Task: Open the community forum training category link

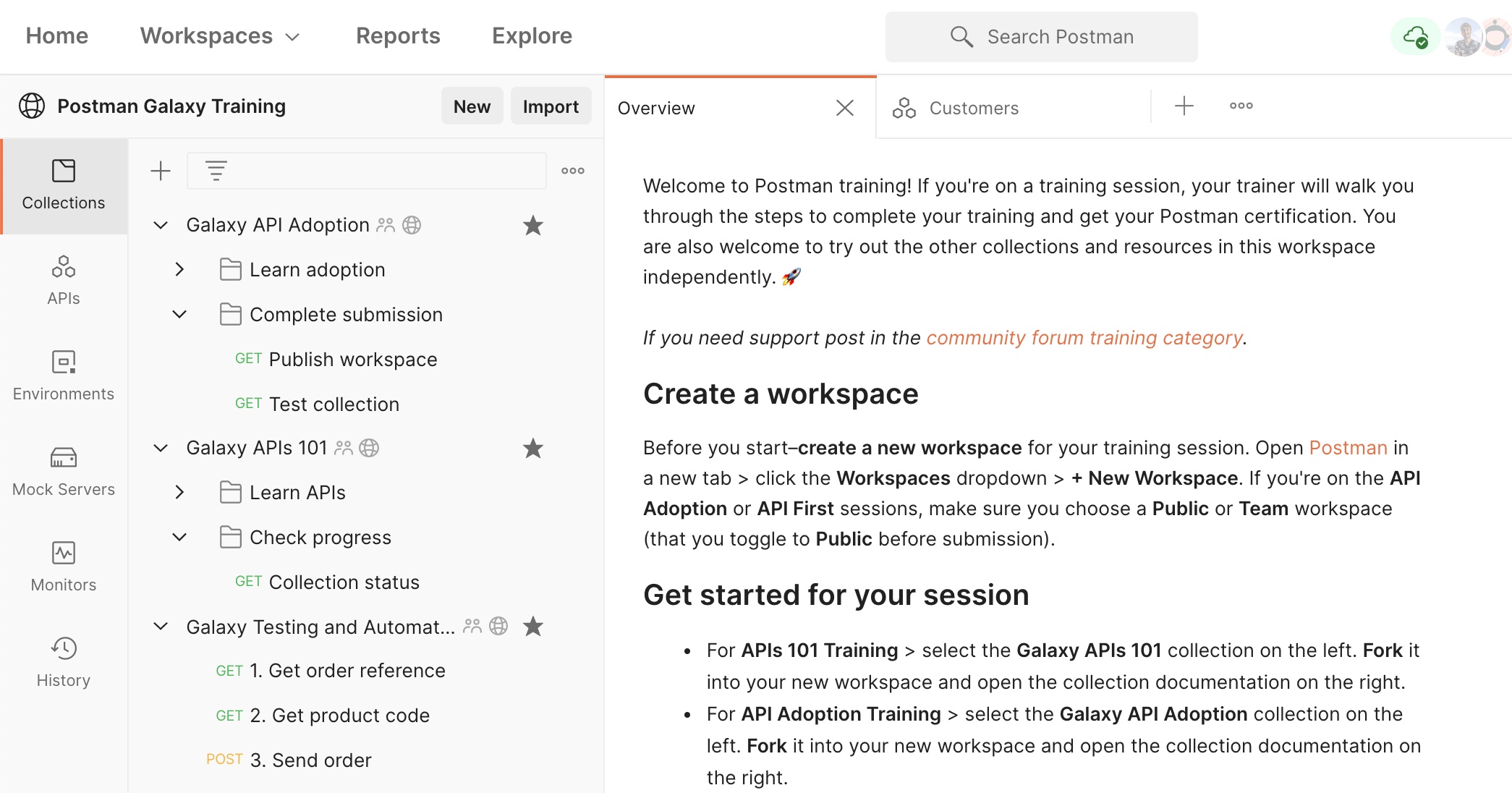Action: [x=1084, y=338]
